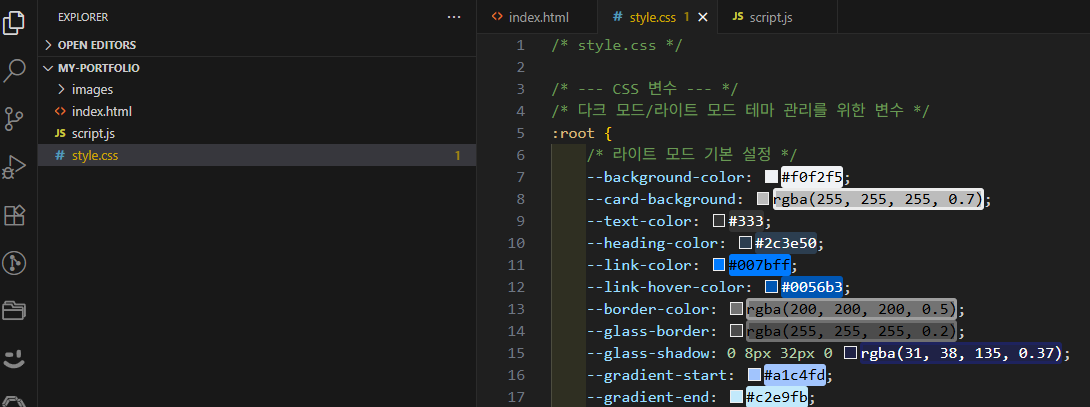Place cursor on the :root selector
Screen dimensions: 1090x407
pos(574,133)
